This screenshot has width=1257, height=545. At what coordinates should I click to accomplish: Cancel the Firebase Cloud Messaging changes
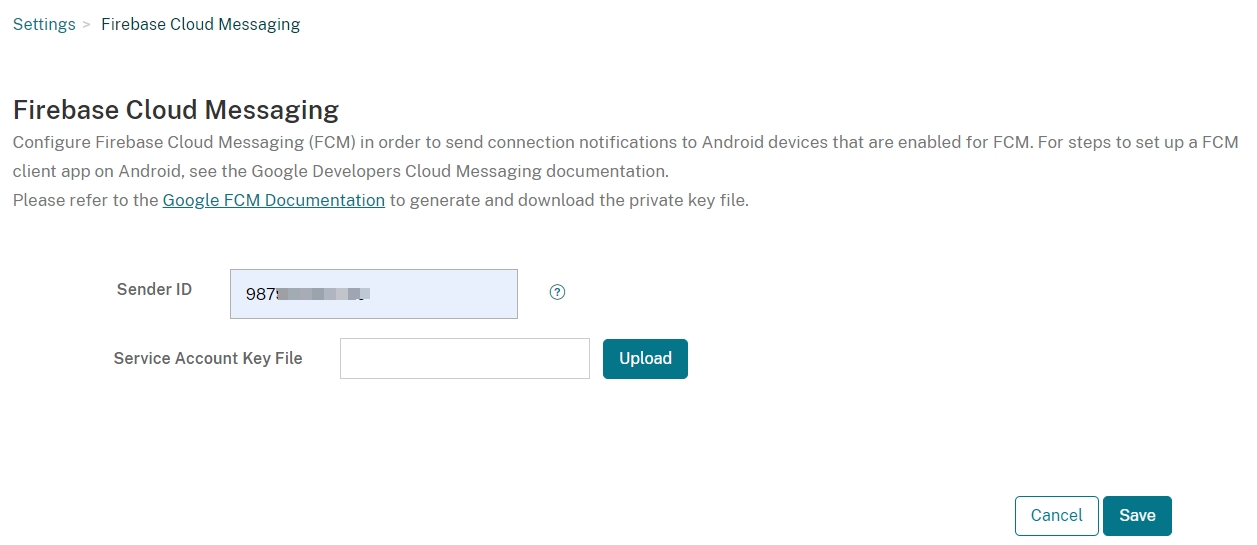1056,516
